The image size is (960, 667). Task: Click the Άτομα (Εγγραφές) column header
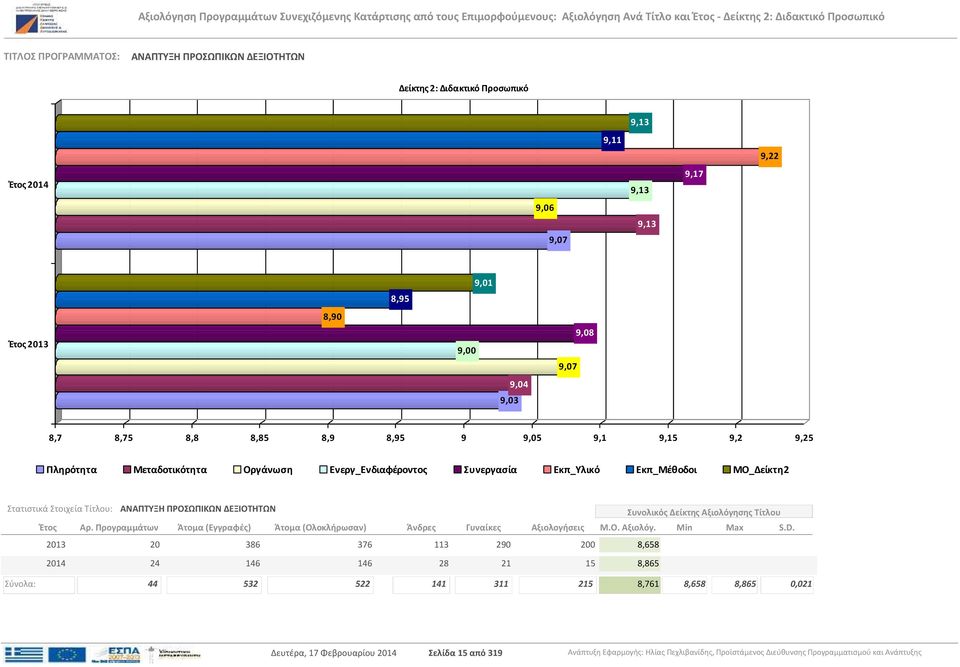[214, 527]
